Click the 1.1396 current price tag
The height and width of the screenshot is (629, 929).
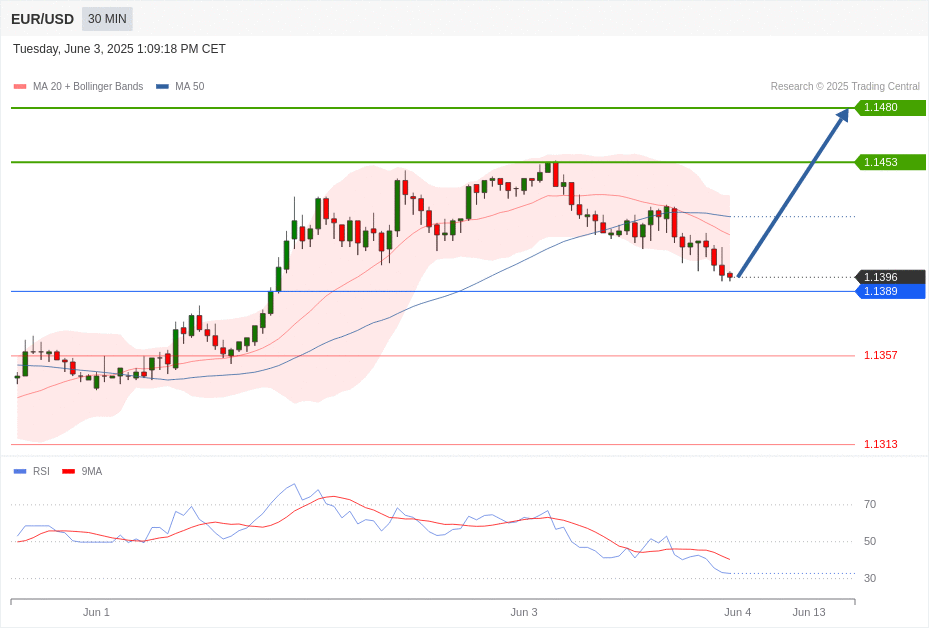pyautogui.click(x=890, y=277)
